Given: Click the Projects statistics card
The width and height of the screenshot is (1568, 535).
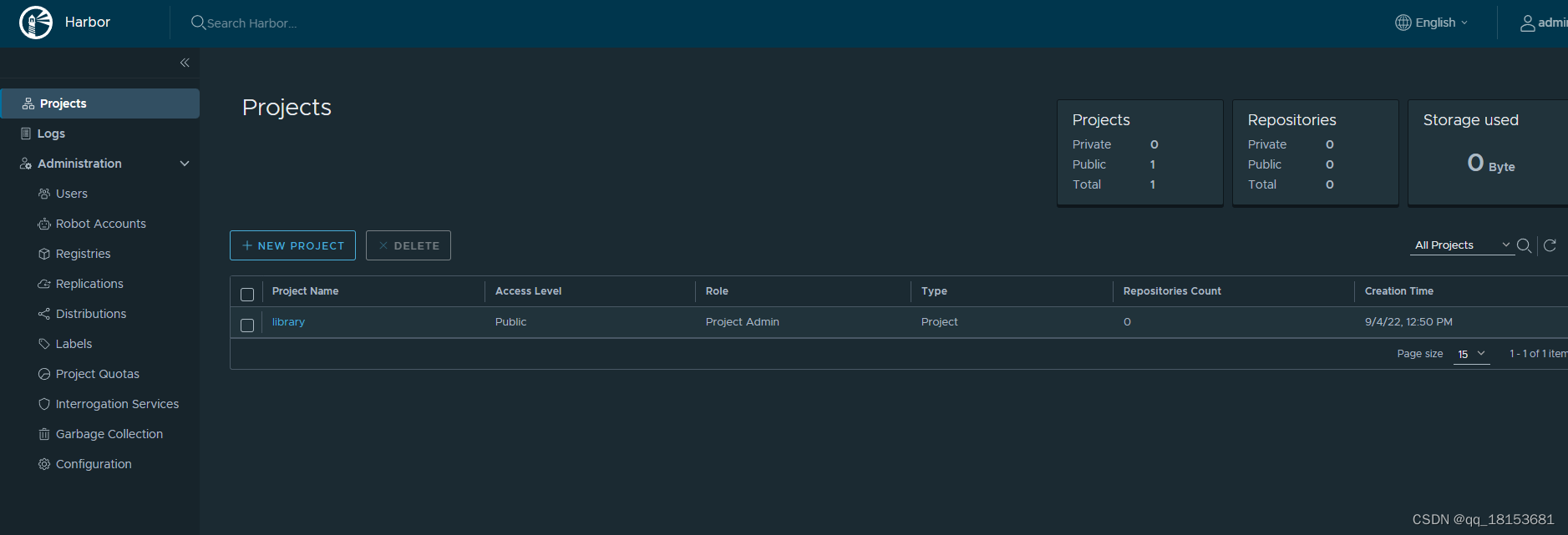Looking at the screenshot, I should 1140,153.
